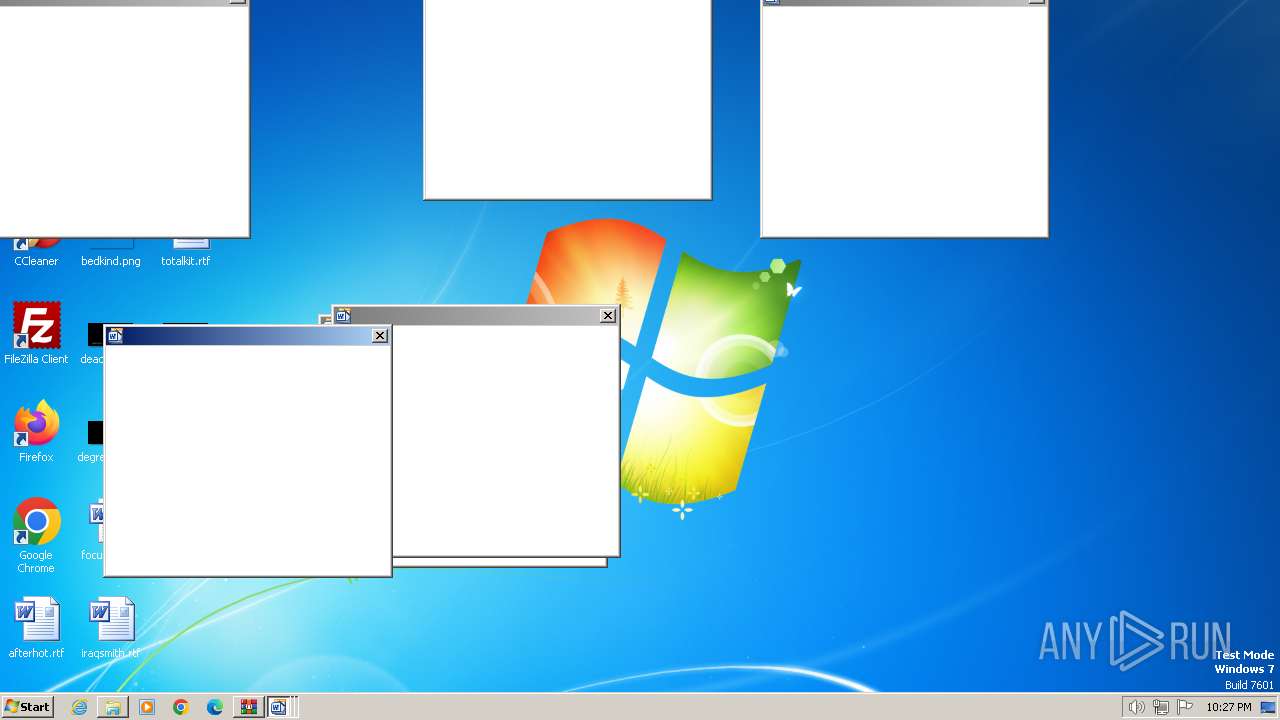
Task: Launch Google Chrome from the taskbar
Action: tap(181, 707)
